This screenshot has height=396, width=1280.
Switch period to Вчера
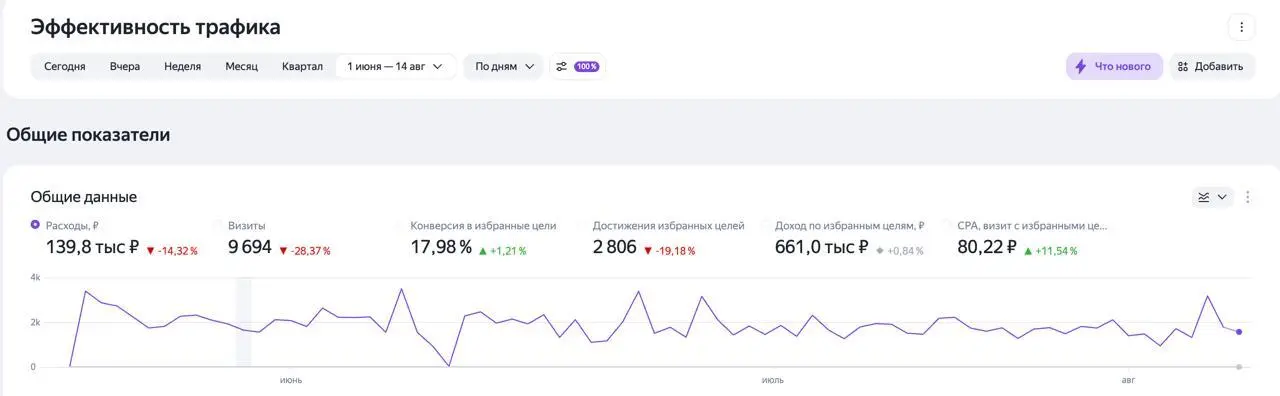pyautogui.click(x=125, y=67)
